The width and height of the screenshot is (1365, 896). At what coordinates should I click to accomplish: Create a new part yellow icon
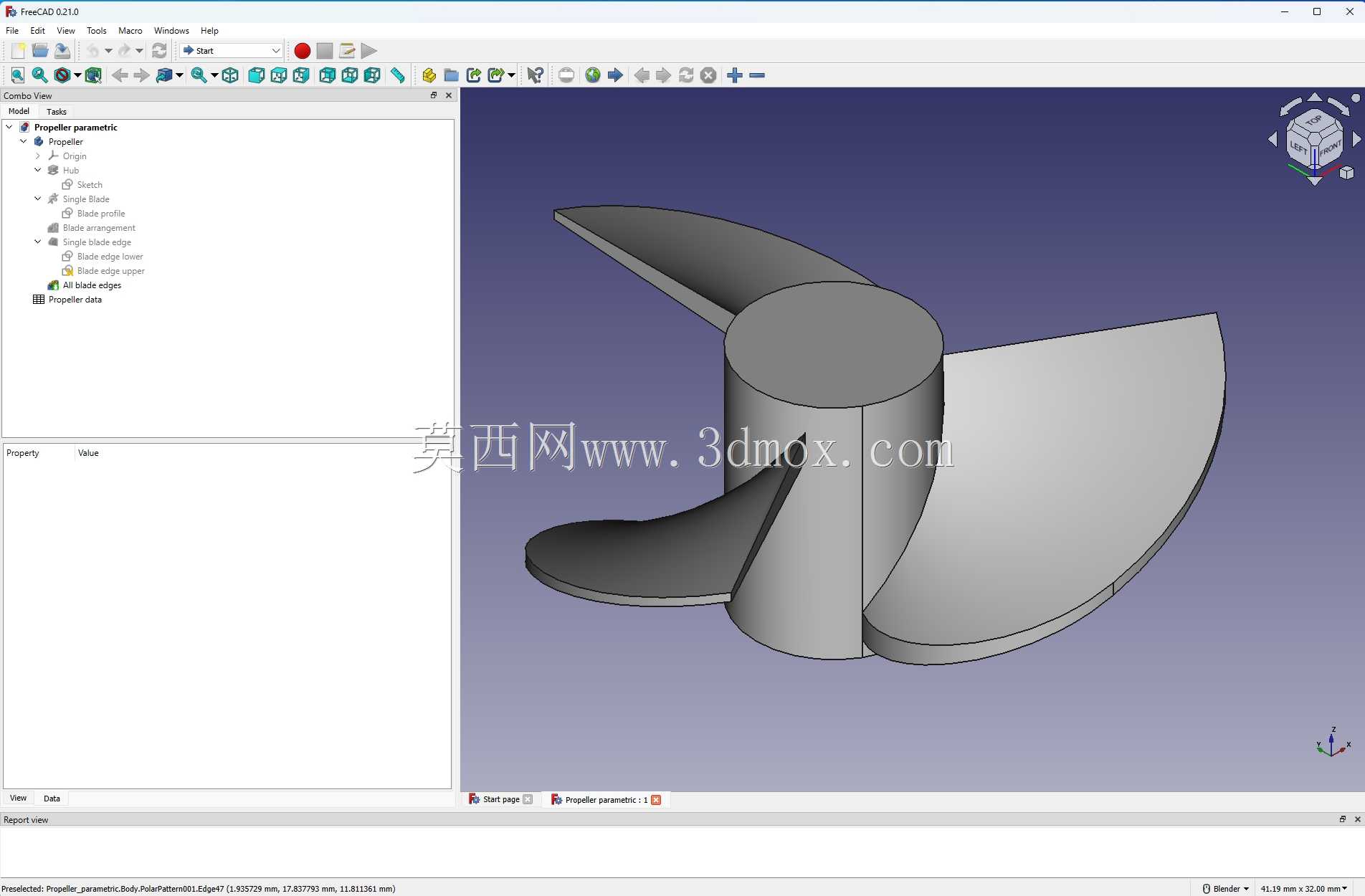[429, 75]
